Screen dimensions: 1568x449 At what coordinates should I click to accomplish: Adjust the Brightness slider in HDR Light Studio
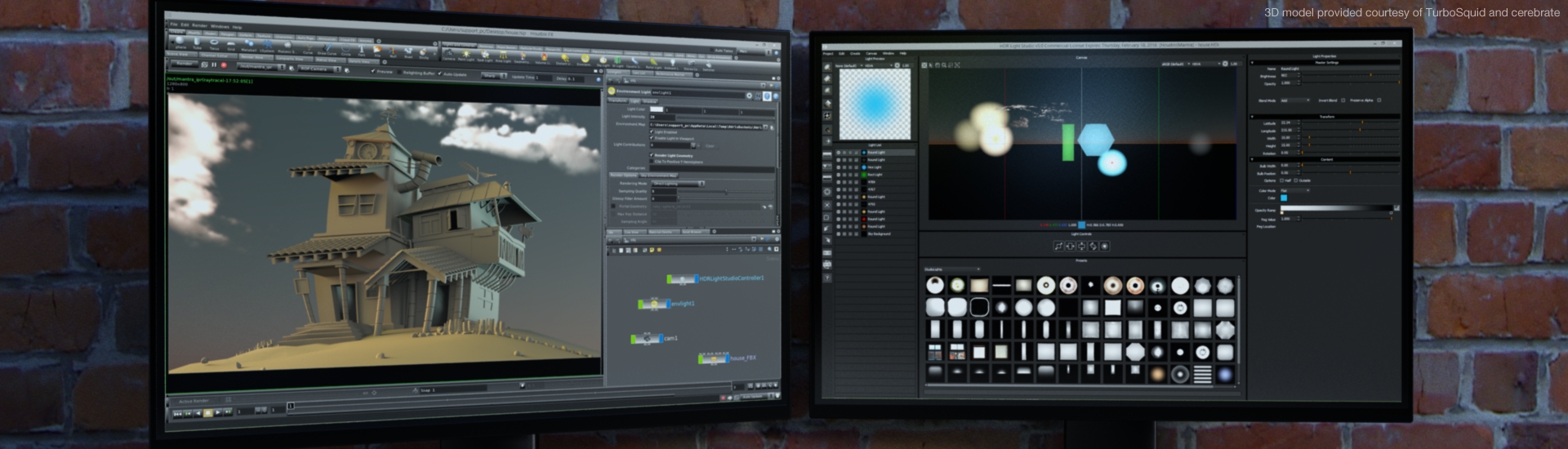coord(1351,75)
